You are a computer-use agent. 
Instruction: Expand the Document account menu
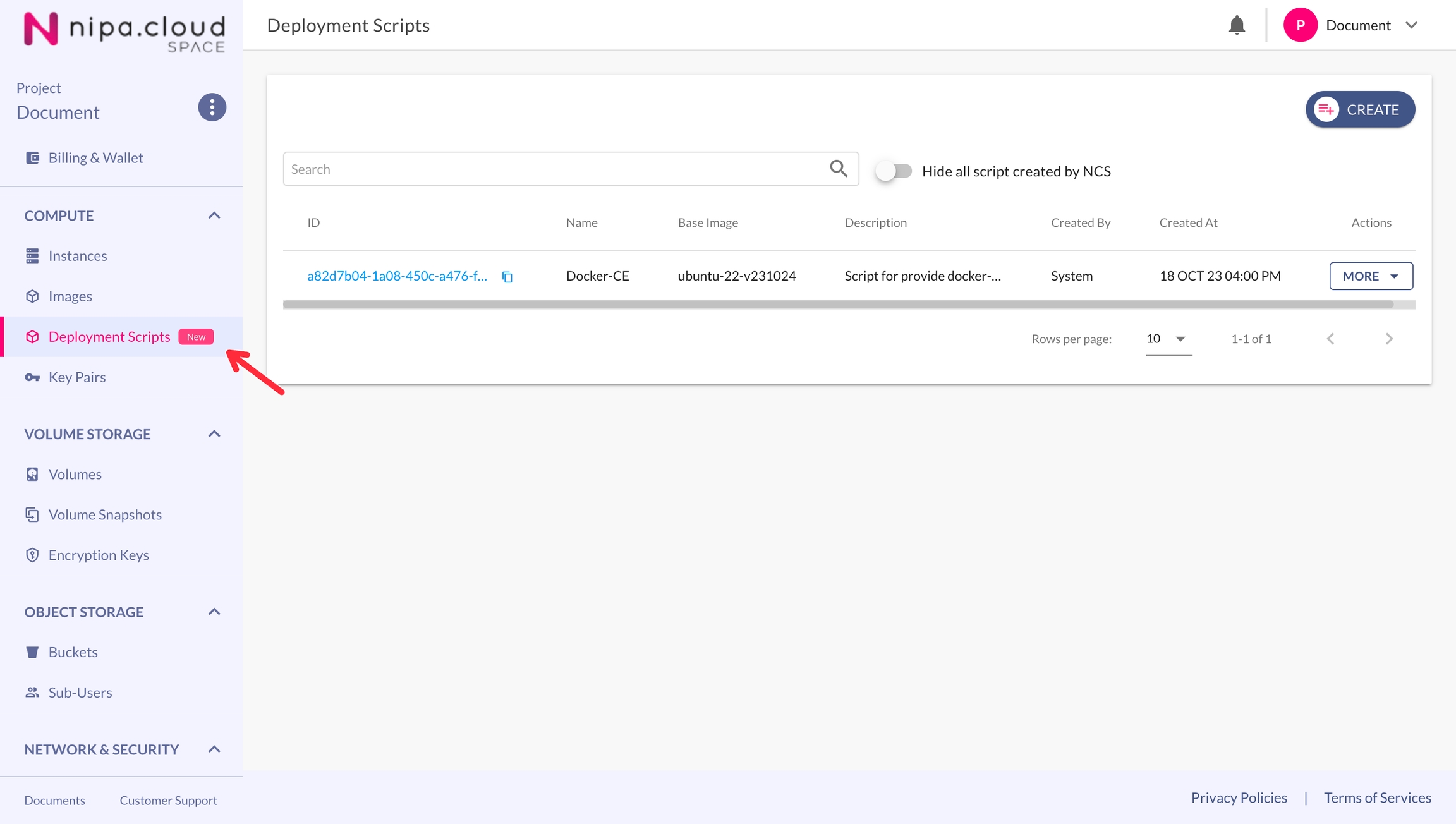point(1411,25)
